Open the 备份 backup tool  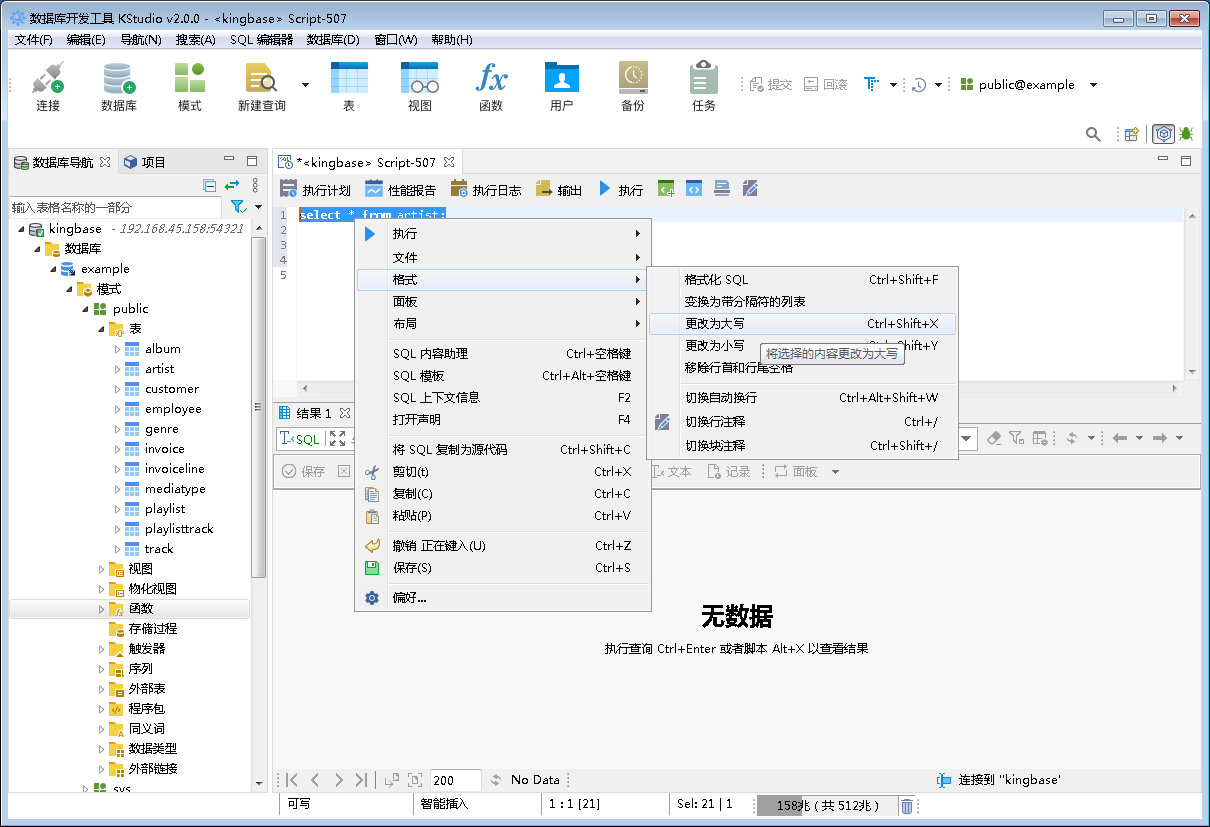click(x=632, y=86)
